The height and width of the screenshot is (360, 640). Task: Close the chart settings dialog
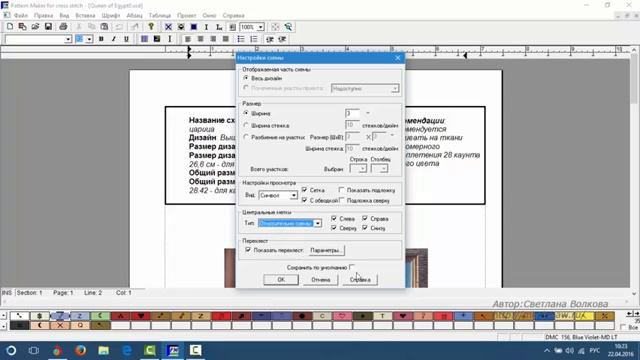point(398,58)
